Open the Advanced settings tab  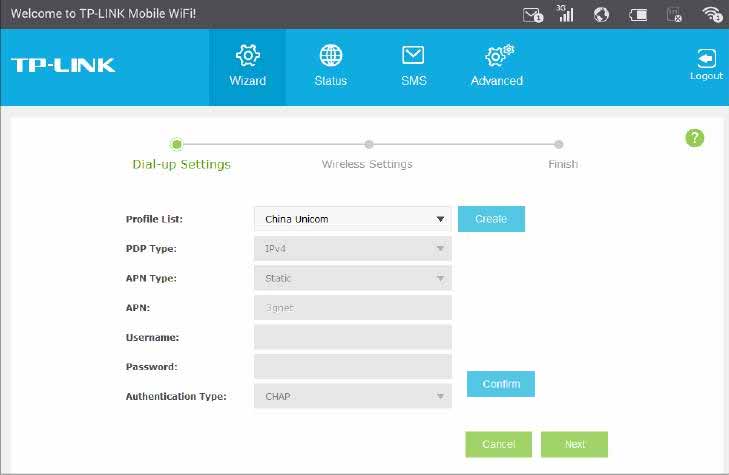pyautogui.click(x=497, y=67)
